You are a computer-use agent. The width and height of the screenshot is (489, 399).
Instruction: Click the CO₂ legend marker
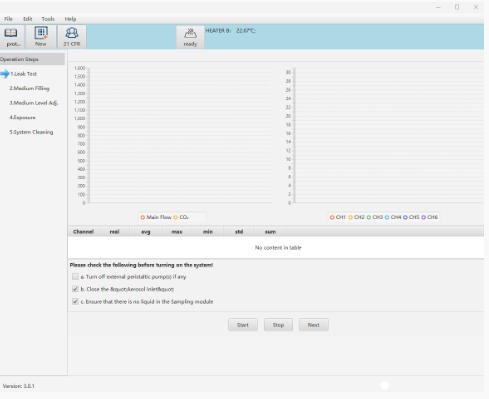coord(175,217)
